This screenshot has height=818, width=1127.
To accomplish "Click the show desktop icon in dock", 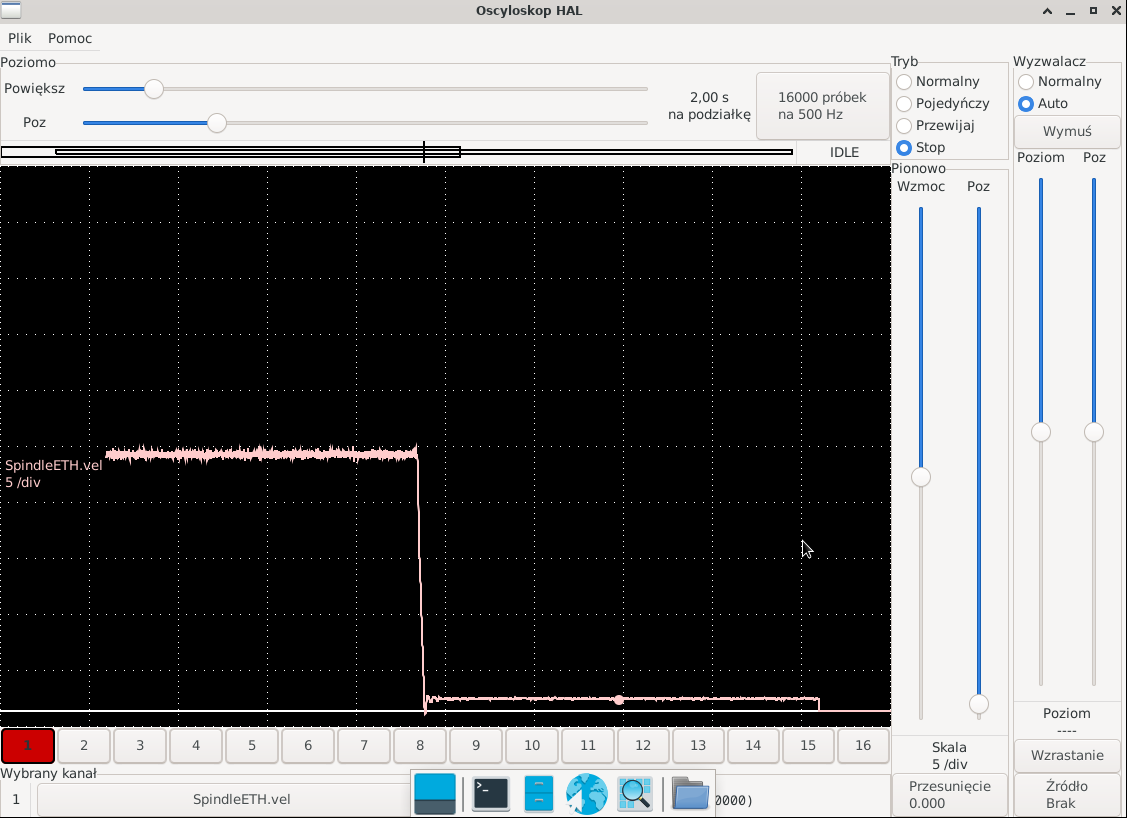I will pyautogui.click(x=435, y=794).
